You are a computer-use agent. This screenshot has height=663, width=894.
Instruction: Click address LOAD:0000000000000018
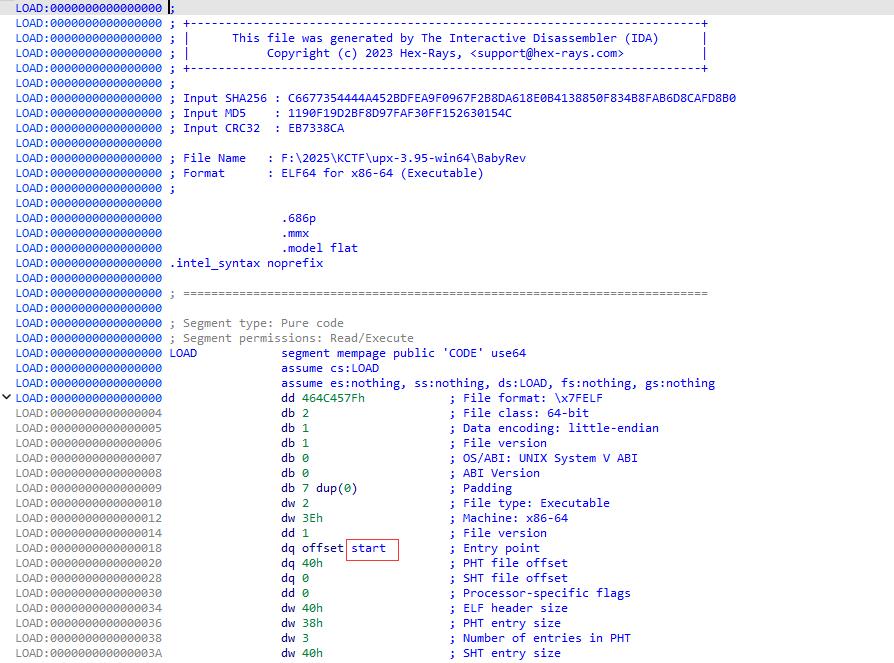pyautogui.click(x=88, y=548)
